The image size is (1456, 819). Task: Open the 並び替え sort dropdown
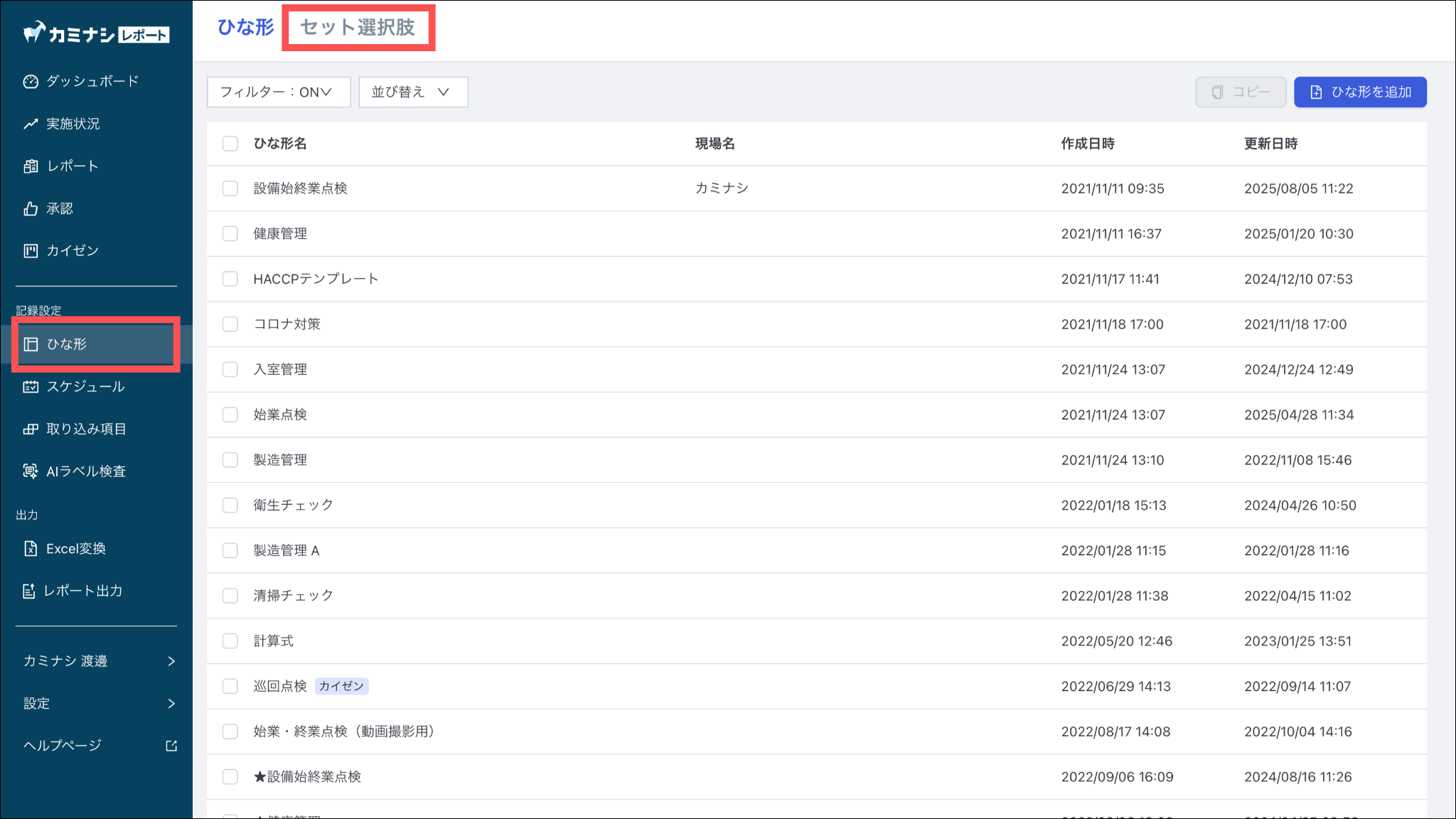pos(412,92)
